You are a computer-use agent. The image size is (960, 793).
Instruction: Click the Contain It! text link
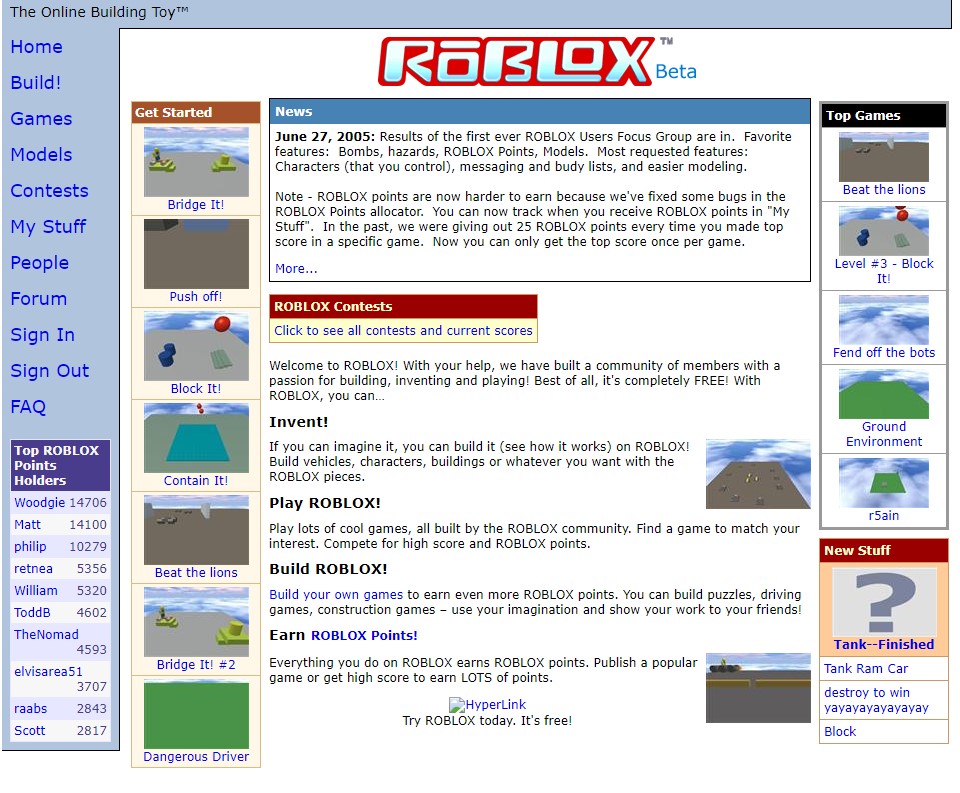pos(196,481)
